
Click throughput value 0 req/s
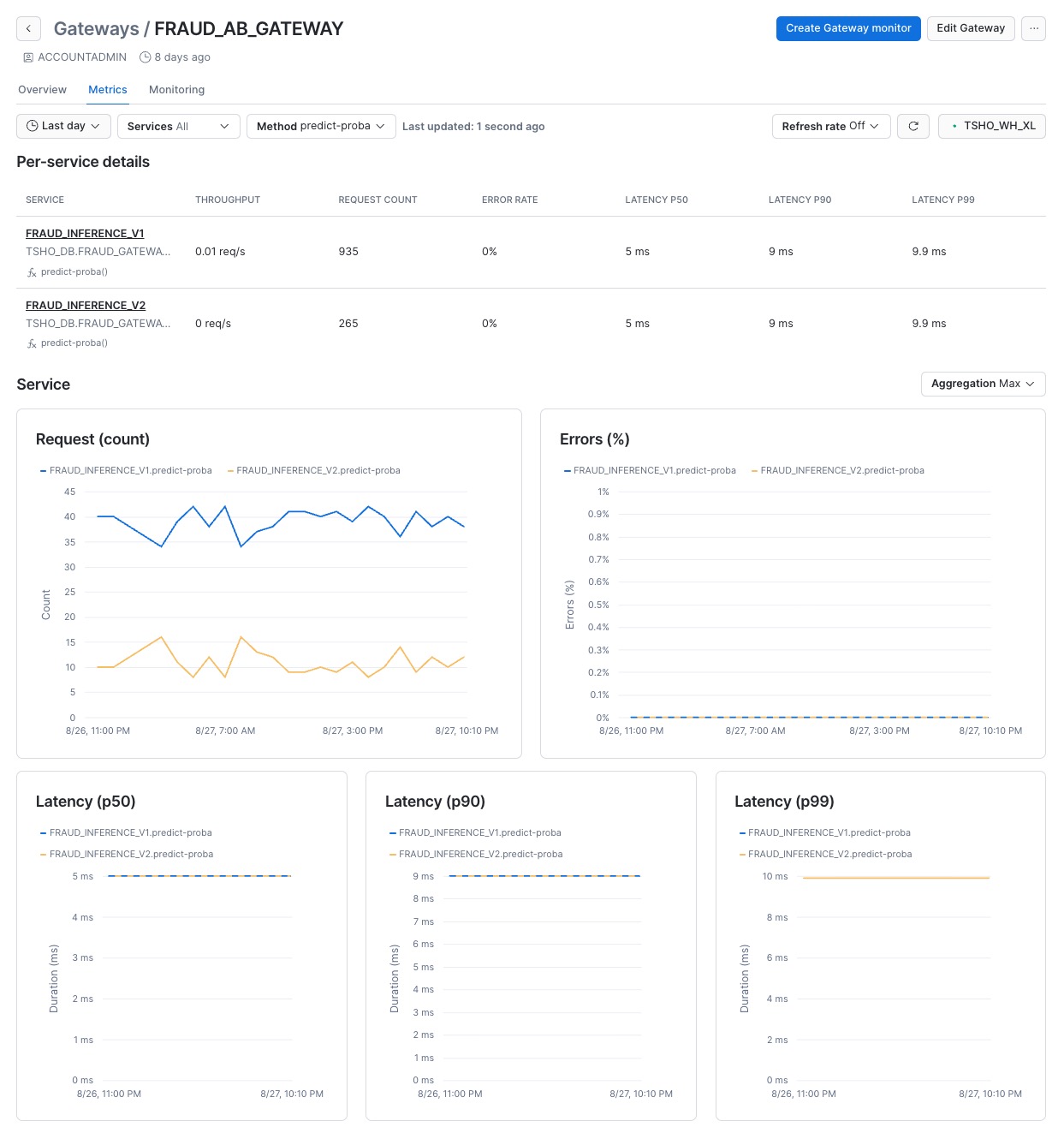213,324
